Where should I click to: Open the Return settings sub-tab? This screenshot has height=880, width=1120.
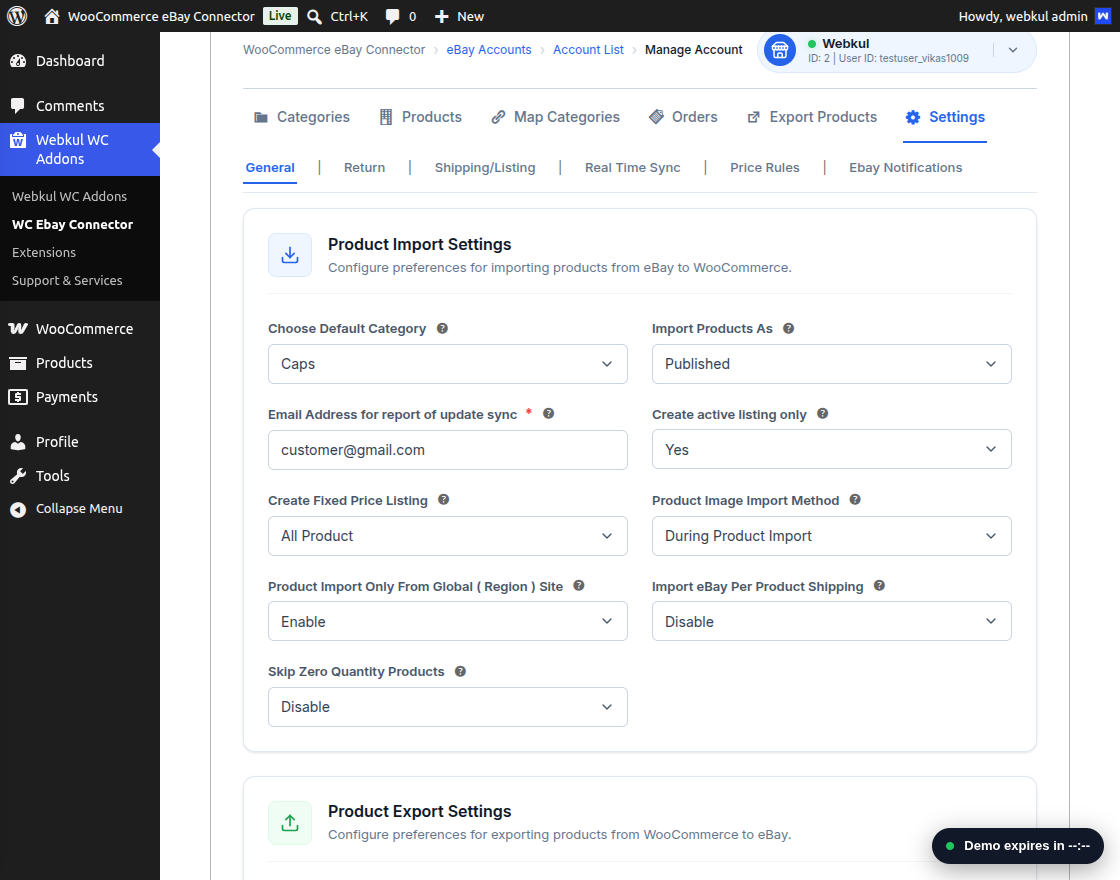[x=364, y=168]
